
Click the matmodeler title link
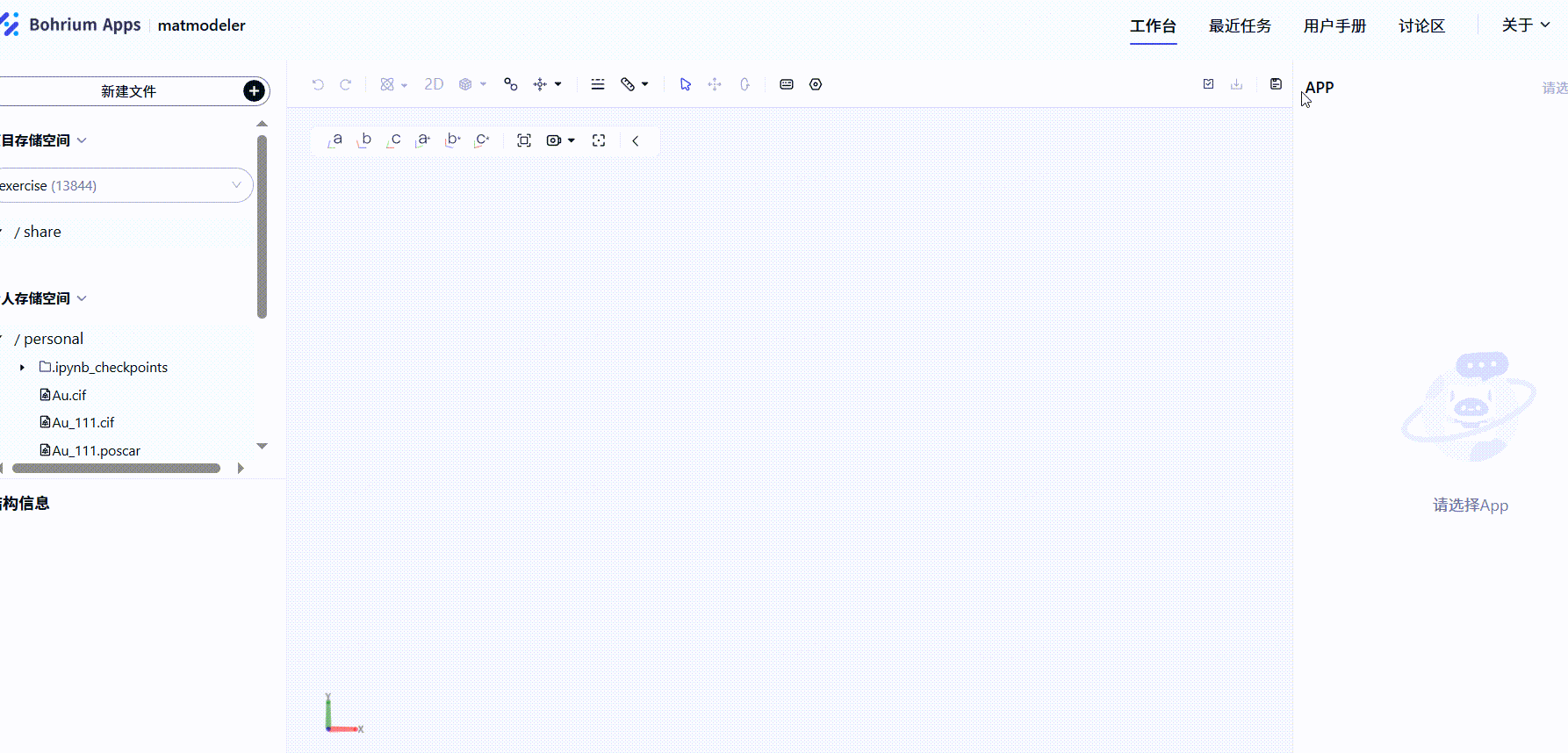201,25
